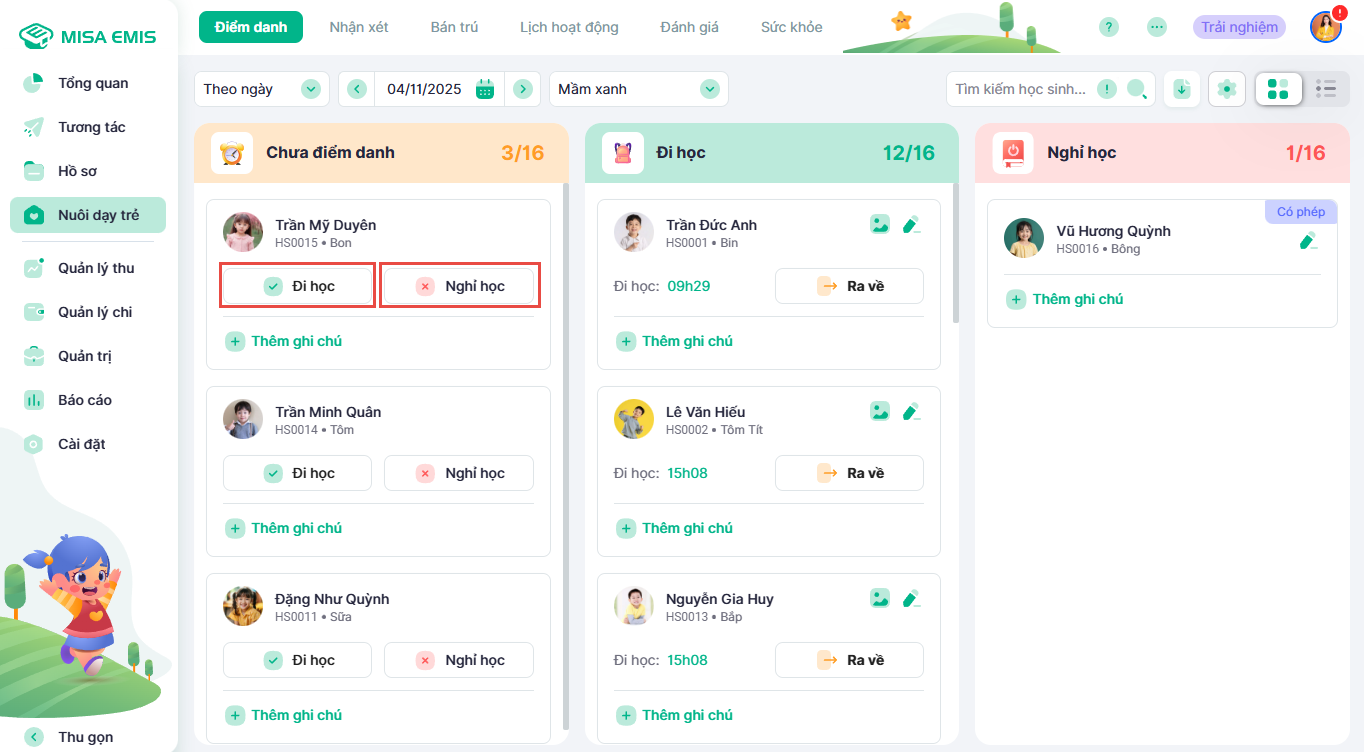Switch to the Nhận xét tab
The height and width of the screenshot is (752, 1364).
pyautogui.click(x=359, y=27)
